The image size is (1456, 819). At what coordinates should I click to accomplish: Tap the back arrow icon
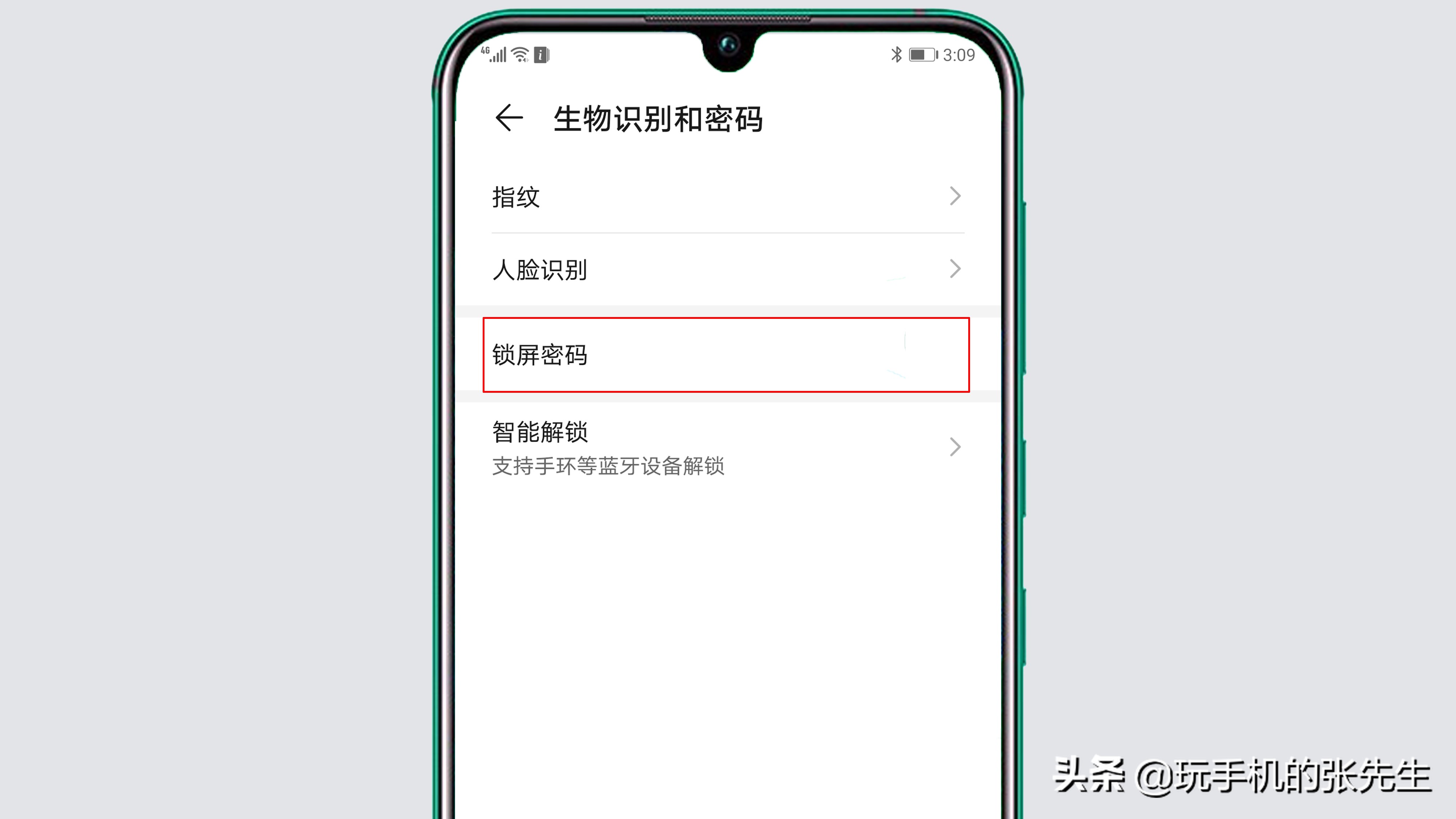point(508,118)
